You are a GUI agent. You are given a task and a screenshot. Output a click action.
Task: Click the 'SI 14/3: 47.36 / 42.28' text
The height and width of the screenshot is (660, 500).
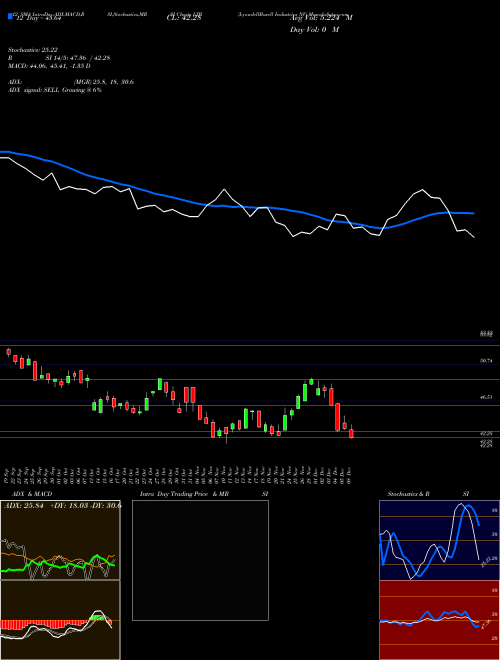tap(78, 58)
